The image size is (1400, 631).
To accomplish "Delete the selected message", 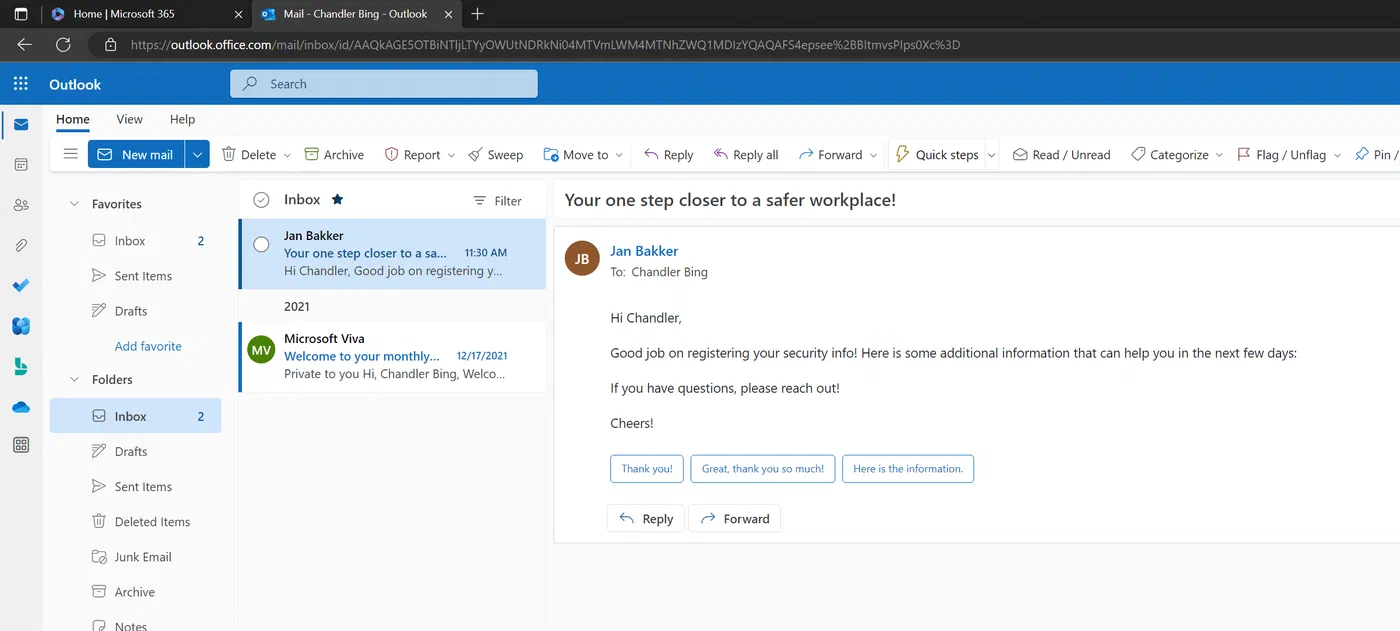I will click(249, 155).
